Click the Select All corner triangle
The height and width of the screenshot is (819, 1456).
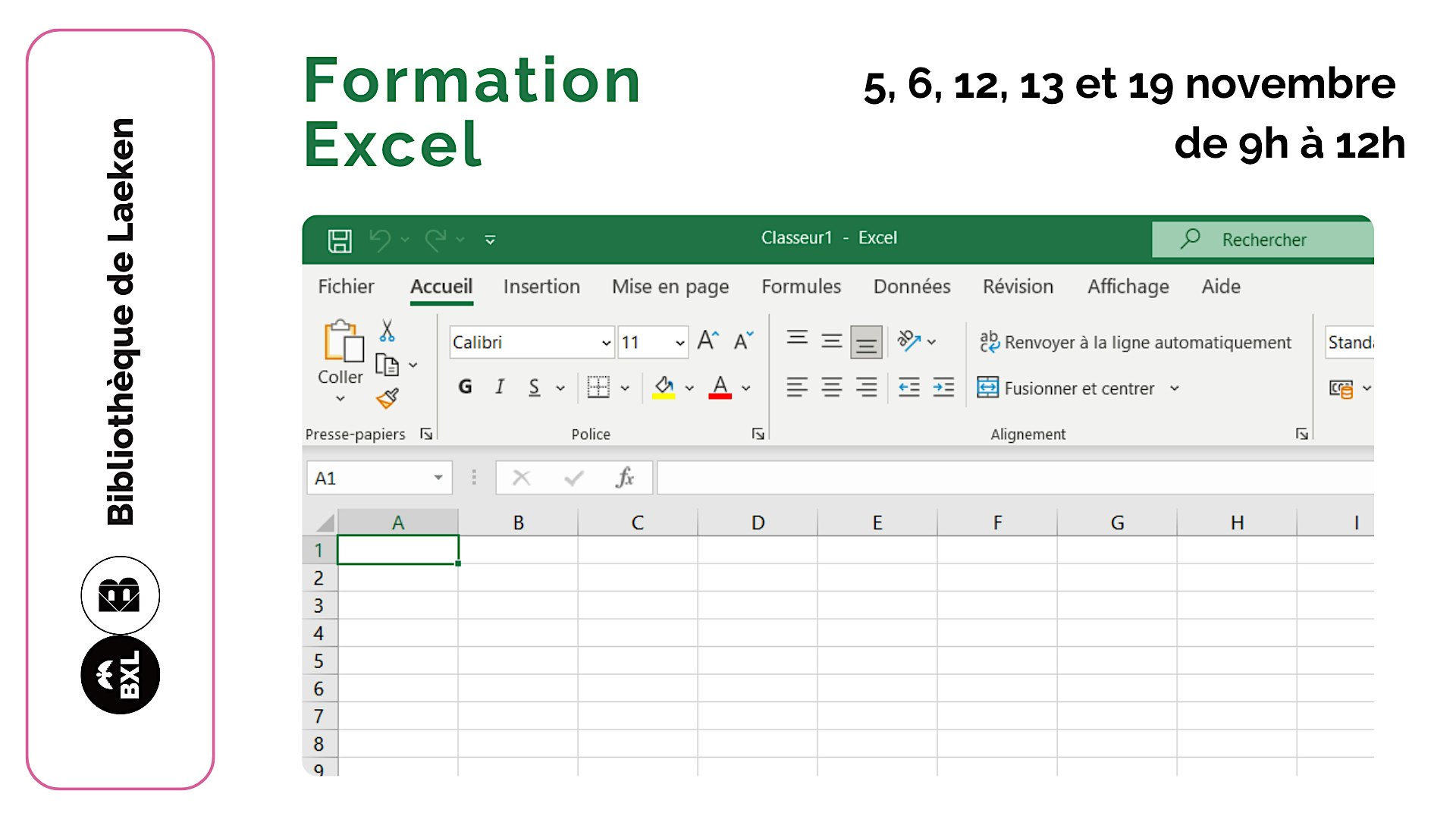click(x=325, y=522)
